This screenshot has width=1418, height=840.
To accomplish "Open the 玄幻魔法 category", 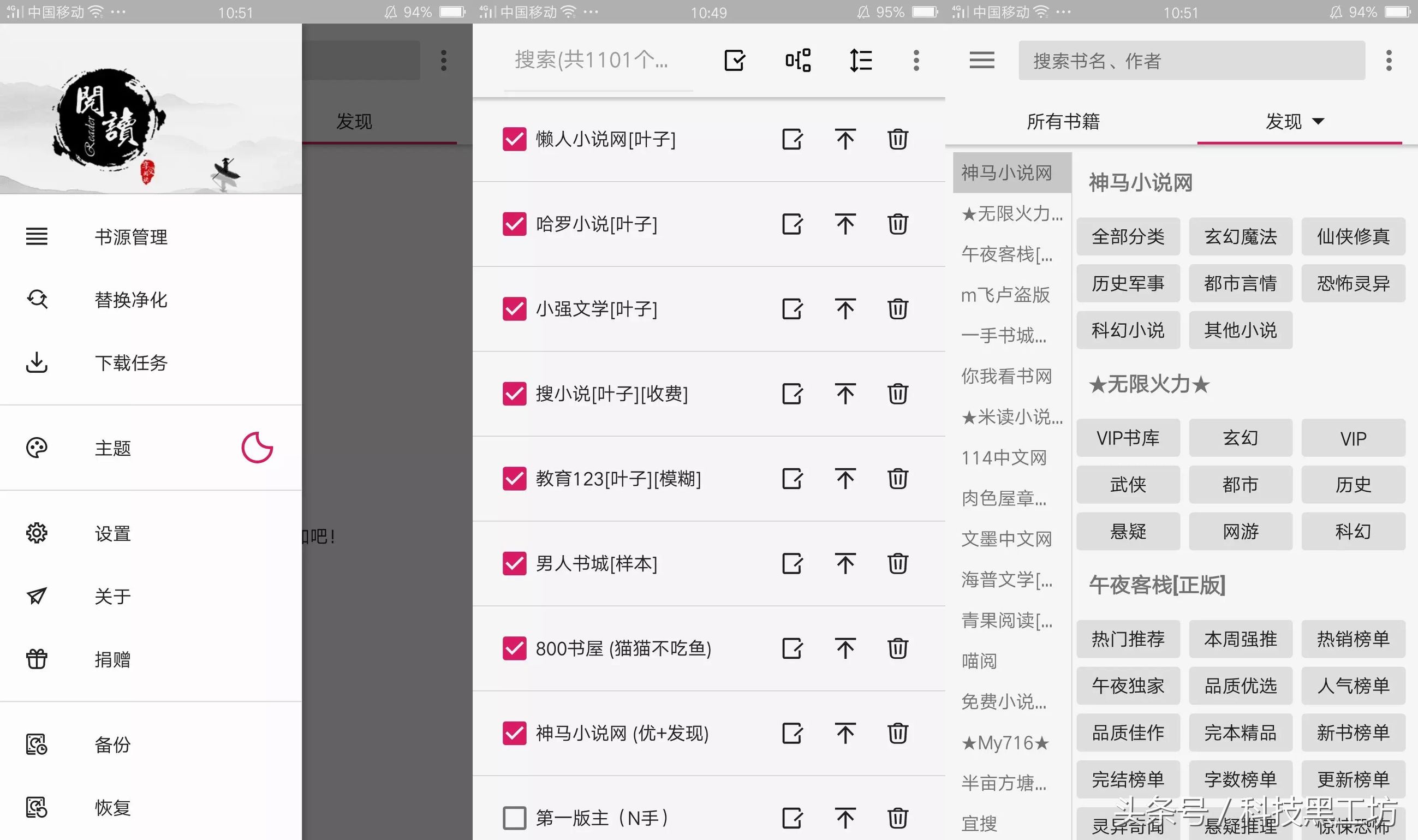I will tap(1241, 236).
